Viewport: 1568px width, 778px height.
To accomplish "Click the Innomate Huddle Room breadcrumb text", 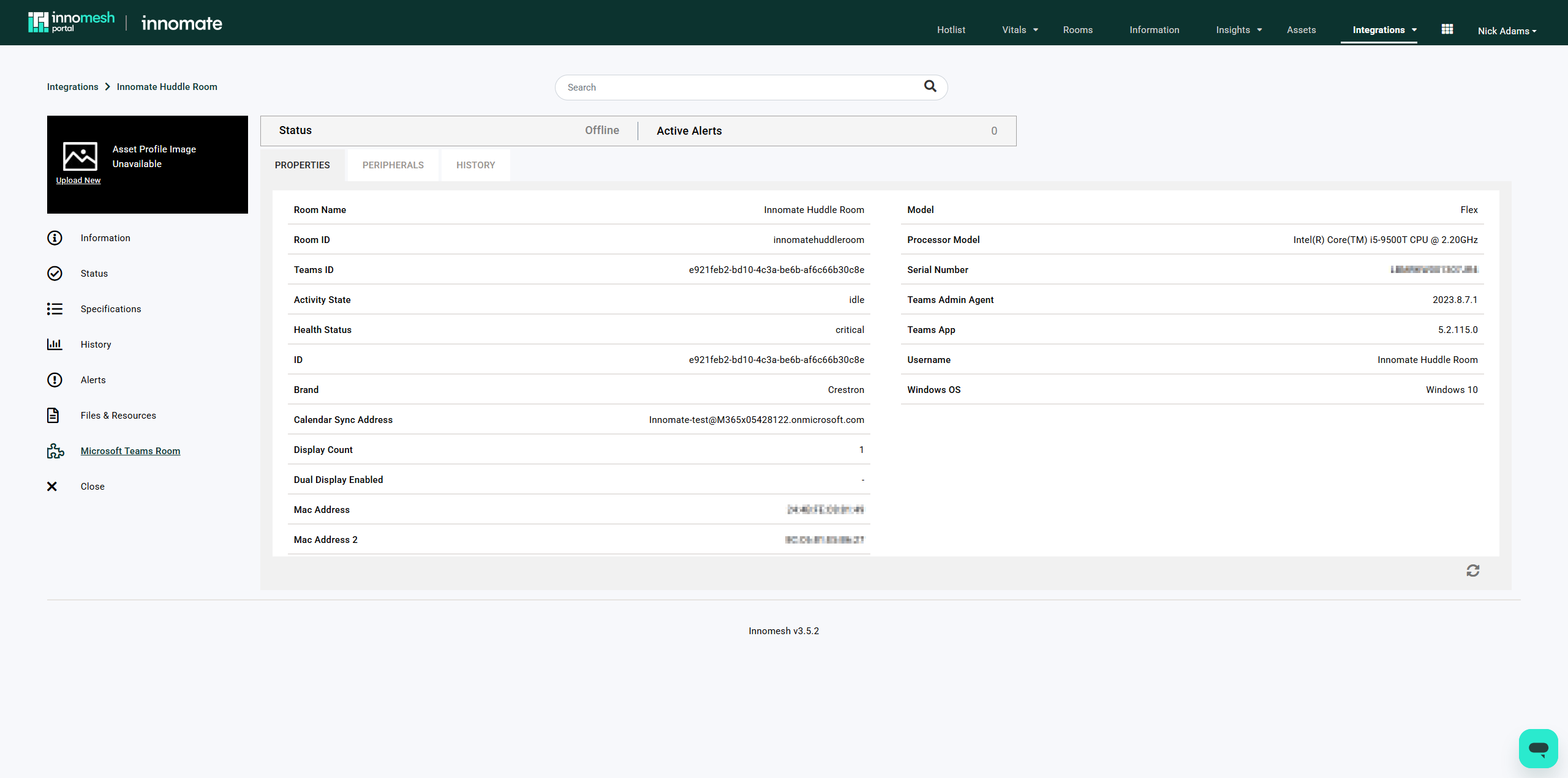I will (167, 87).
